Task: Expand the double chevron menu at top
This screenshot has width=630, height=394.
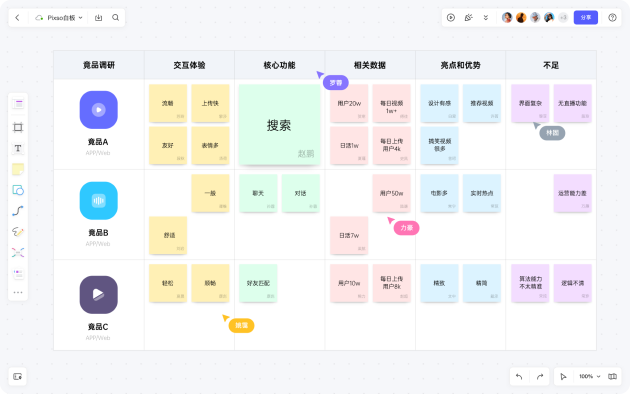Action: [x=486, y=18]
